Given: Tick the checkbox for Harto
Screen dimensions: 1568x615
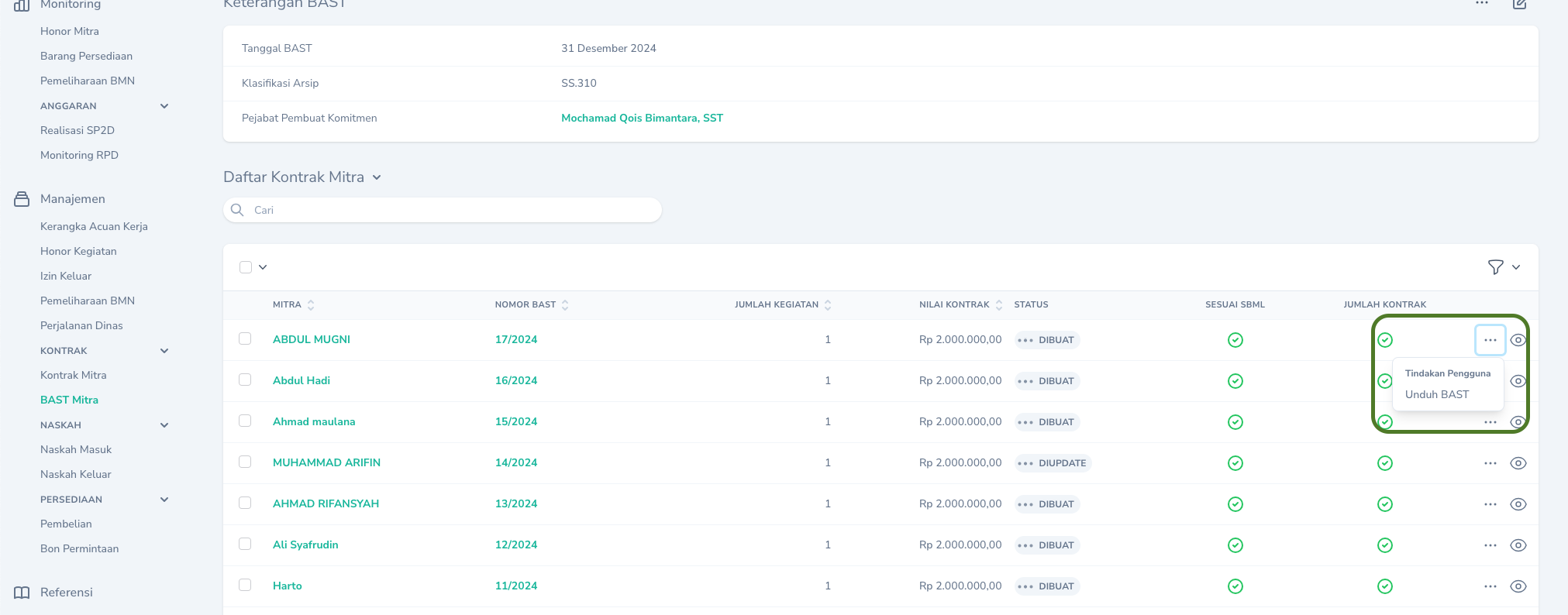Looking at the screenshot, I should point(245,585).
